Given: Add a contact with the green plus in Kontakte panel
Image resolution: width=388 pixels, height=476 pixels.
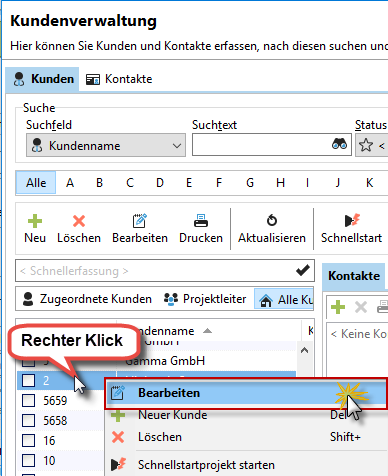Looking at the screenshot, I should (x=338, y=307).
